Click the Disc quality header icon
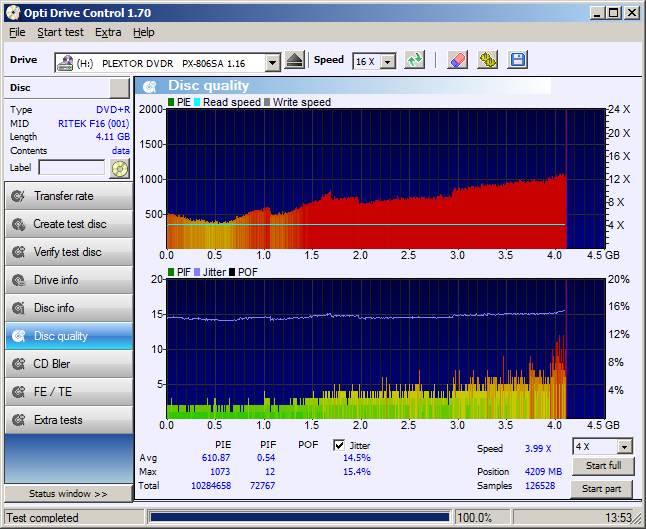This screenshot has height=529, width=646. (x=150, y=86)
